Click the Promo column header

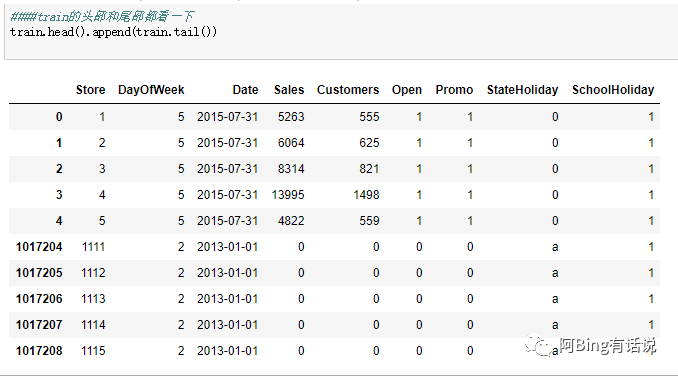coord(454,90)
